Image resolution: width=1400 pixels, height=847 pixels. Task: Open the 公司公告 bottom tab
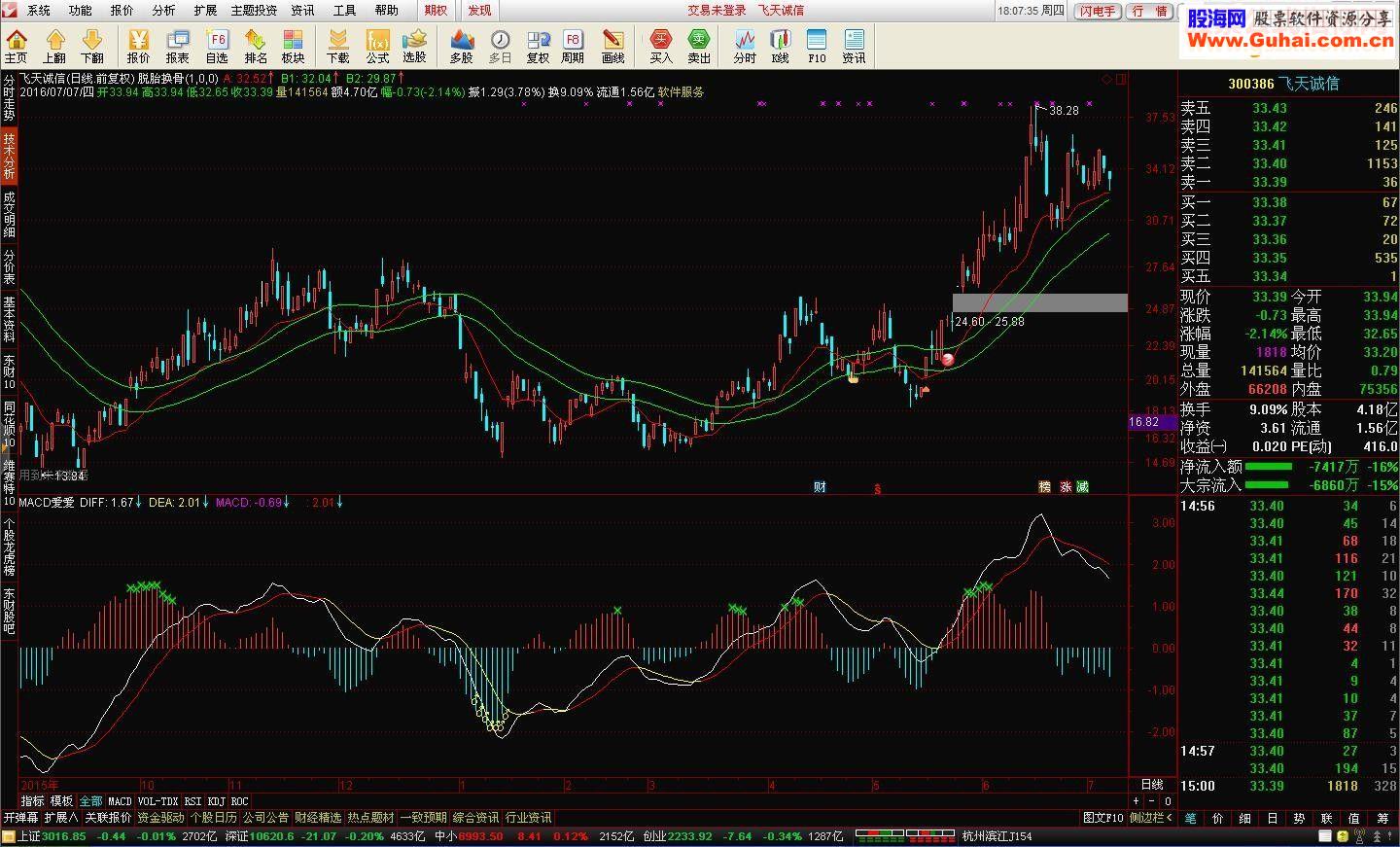(x=265, y=818)
